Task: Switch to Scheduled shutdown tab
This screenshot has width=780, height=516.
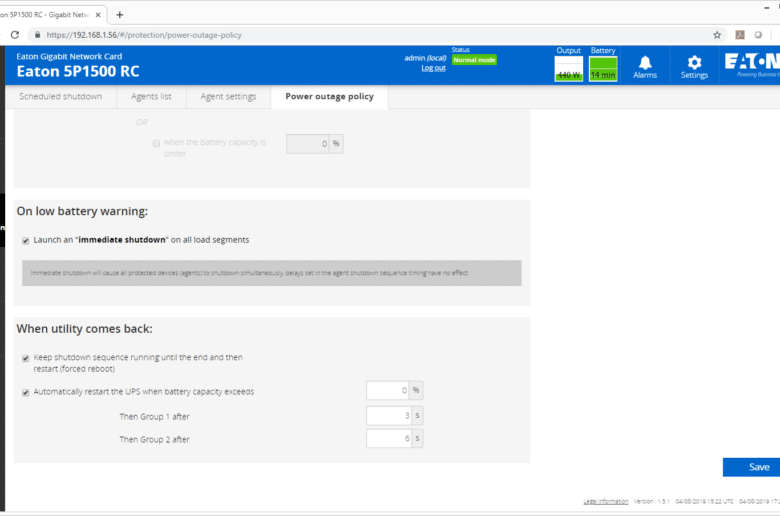Action: 61,97
